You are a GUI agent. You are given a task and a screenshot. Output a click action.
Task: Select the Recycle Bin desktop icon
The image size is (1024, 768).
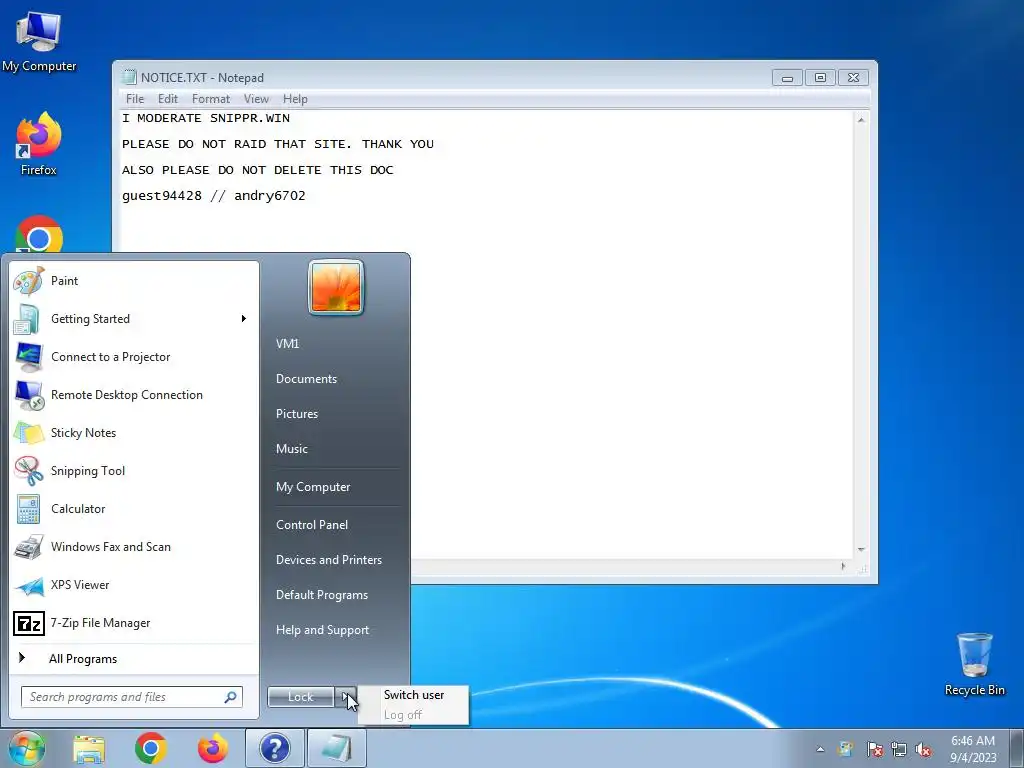click(x=974, y=664)
